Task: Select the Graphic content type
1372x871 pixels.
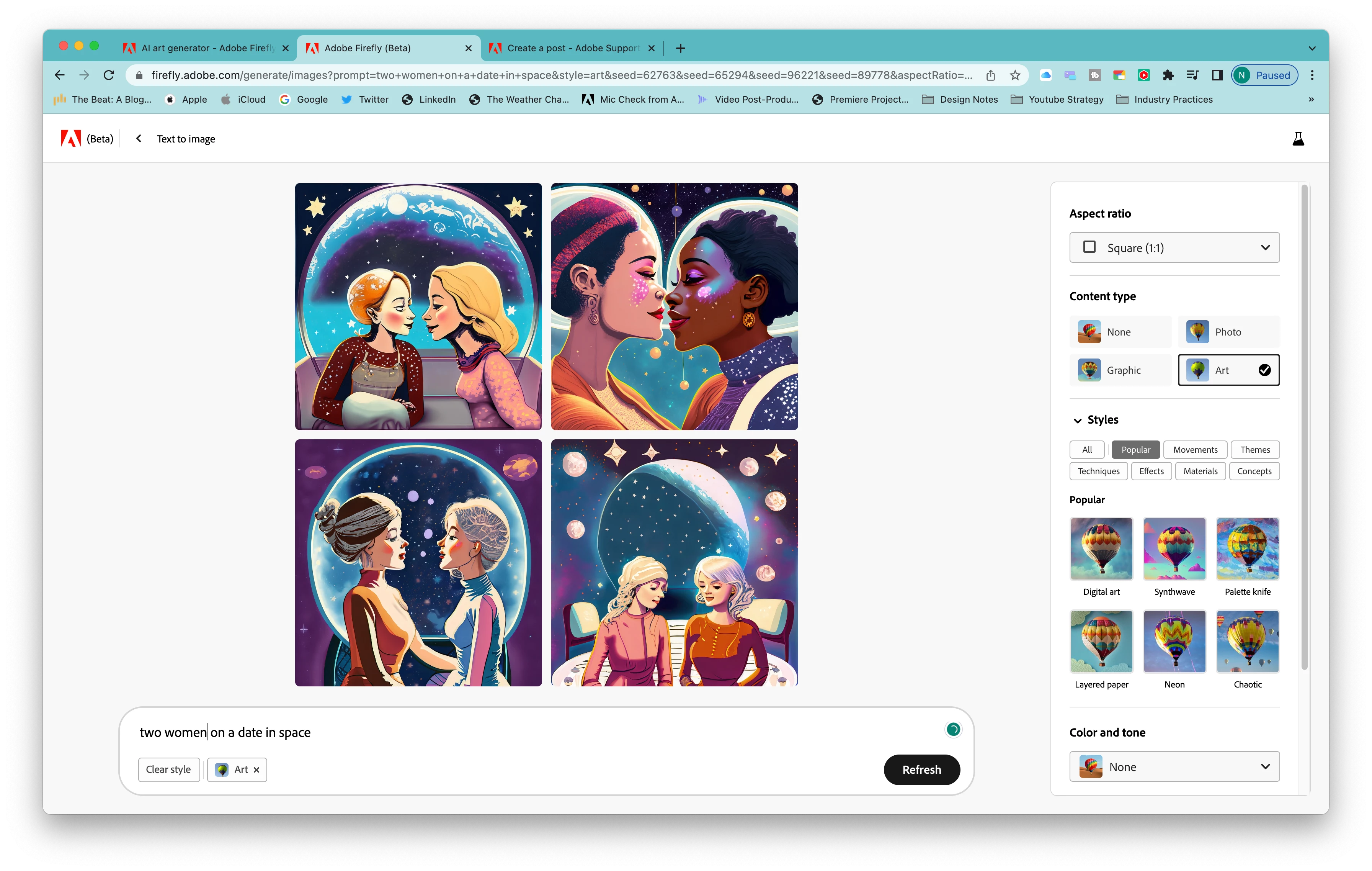Action: pos(1120,370)
